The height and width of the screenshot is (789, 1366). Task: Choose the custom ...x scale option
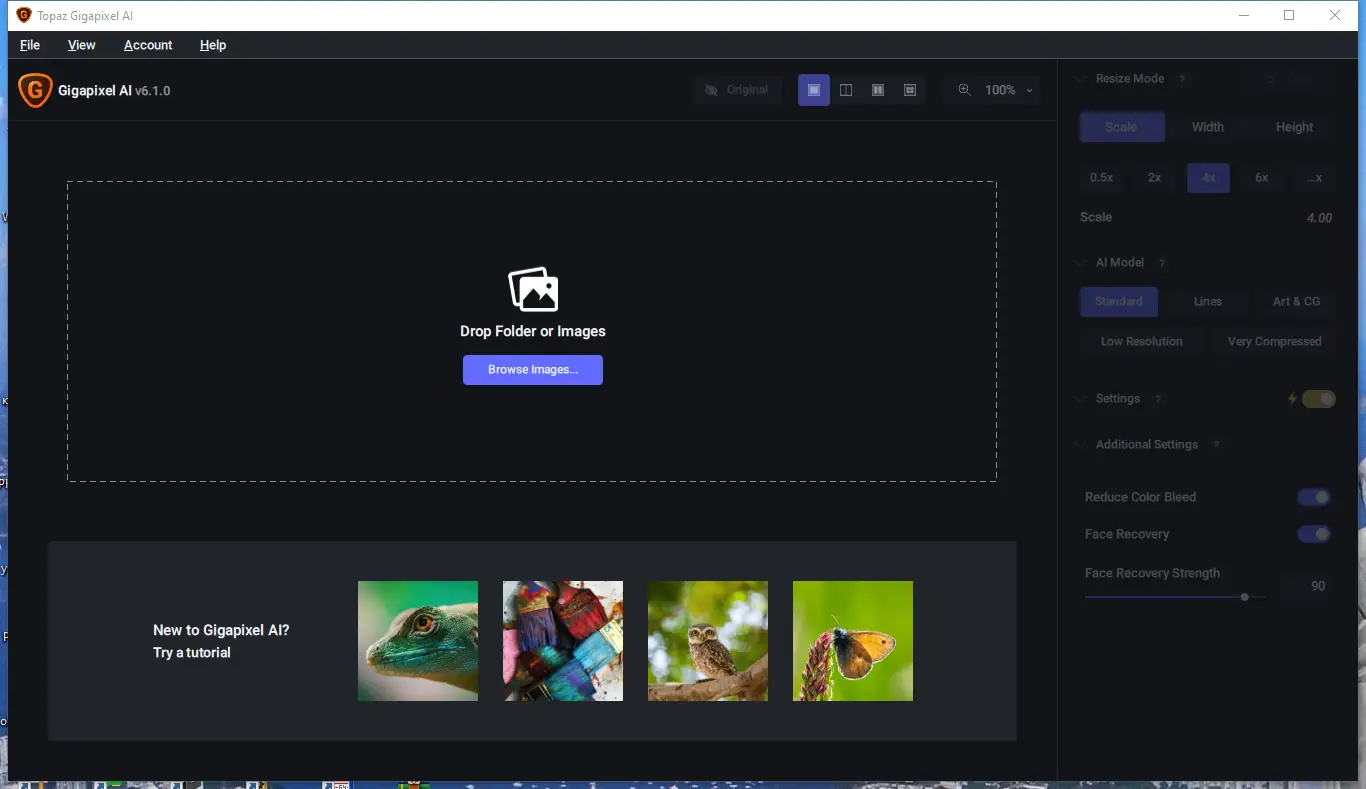[1315, 178]
